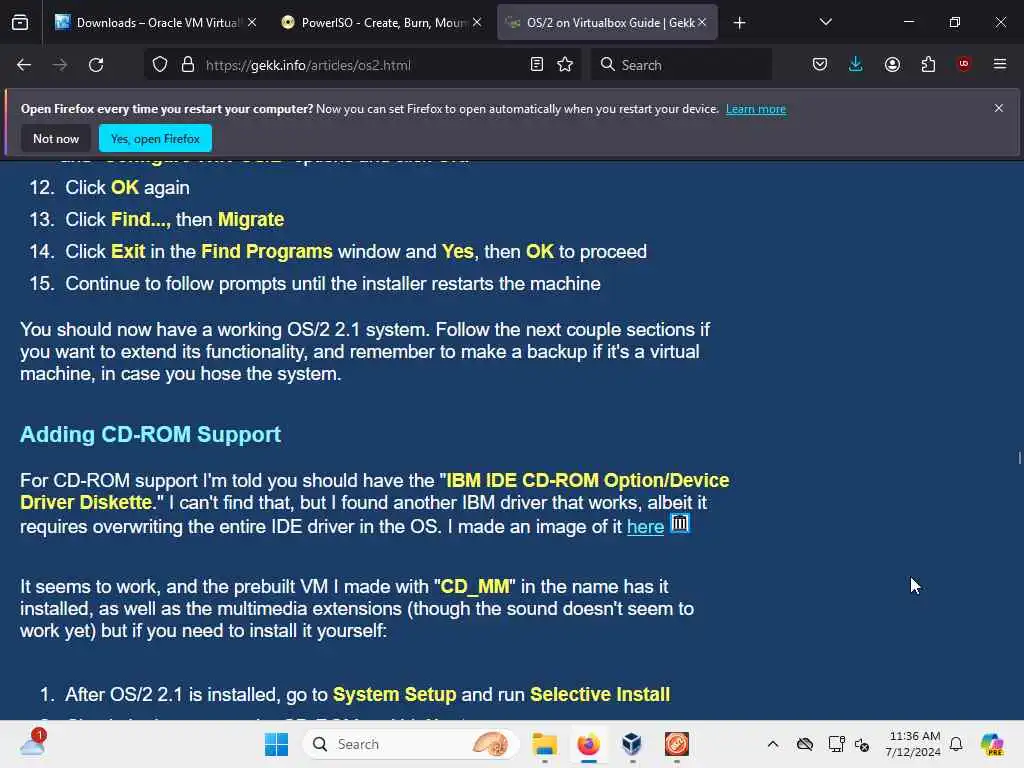
Task: Open the network status tray icon
Action: [836, 744]
